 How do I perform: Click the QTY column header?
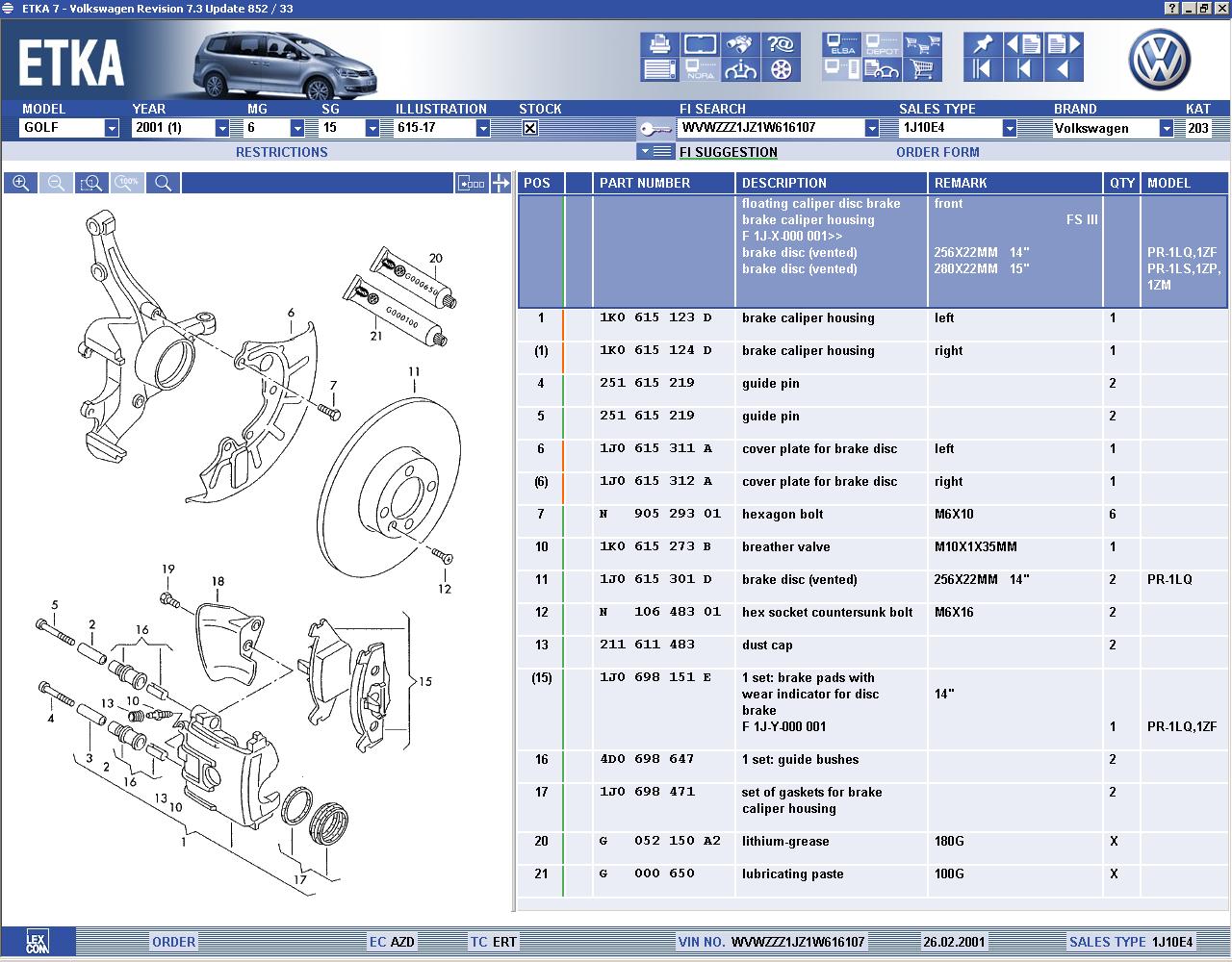(x=1122, y=183)
